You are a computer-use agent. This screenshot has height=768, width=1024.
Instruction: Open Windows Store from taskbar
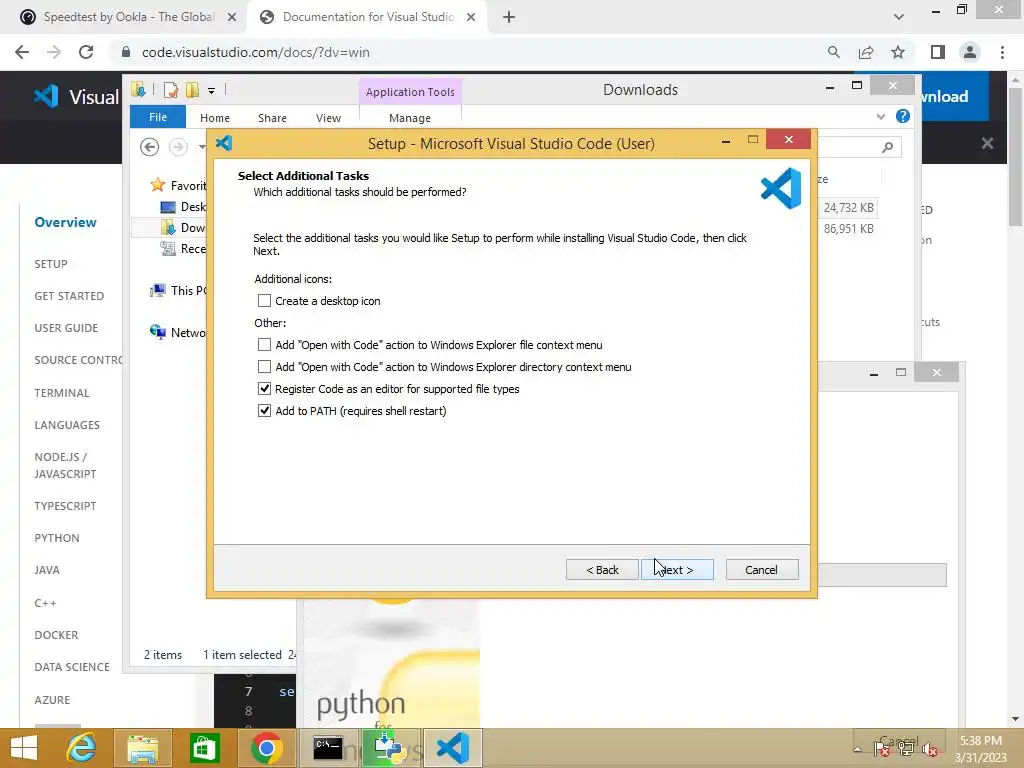click(204, 748)
